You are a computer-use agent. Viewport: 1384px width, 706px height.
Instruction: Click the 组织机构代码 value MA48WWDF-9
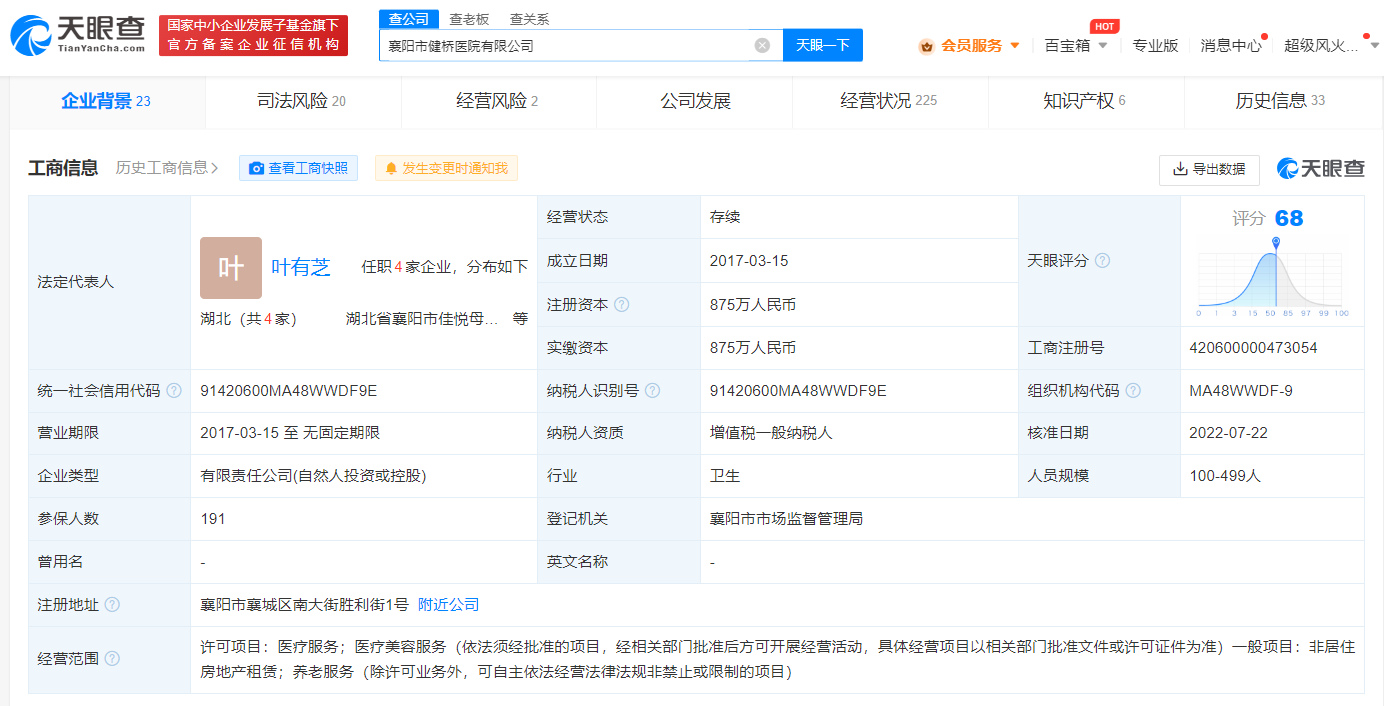point(1240,390)
